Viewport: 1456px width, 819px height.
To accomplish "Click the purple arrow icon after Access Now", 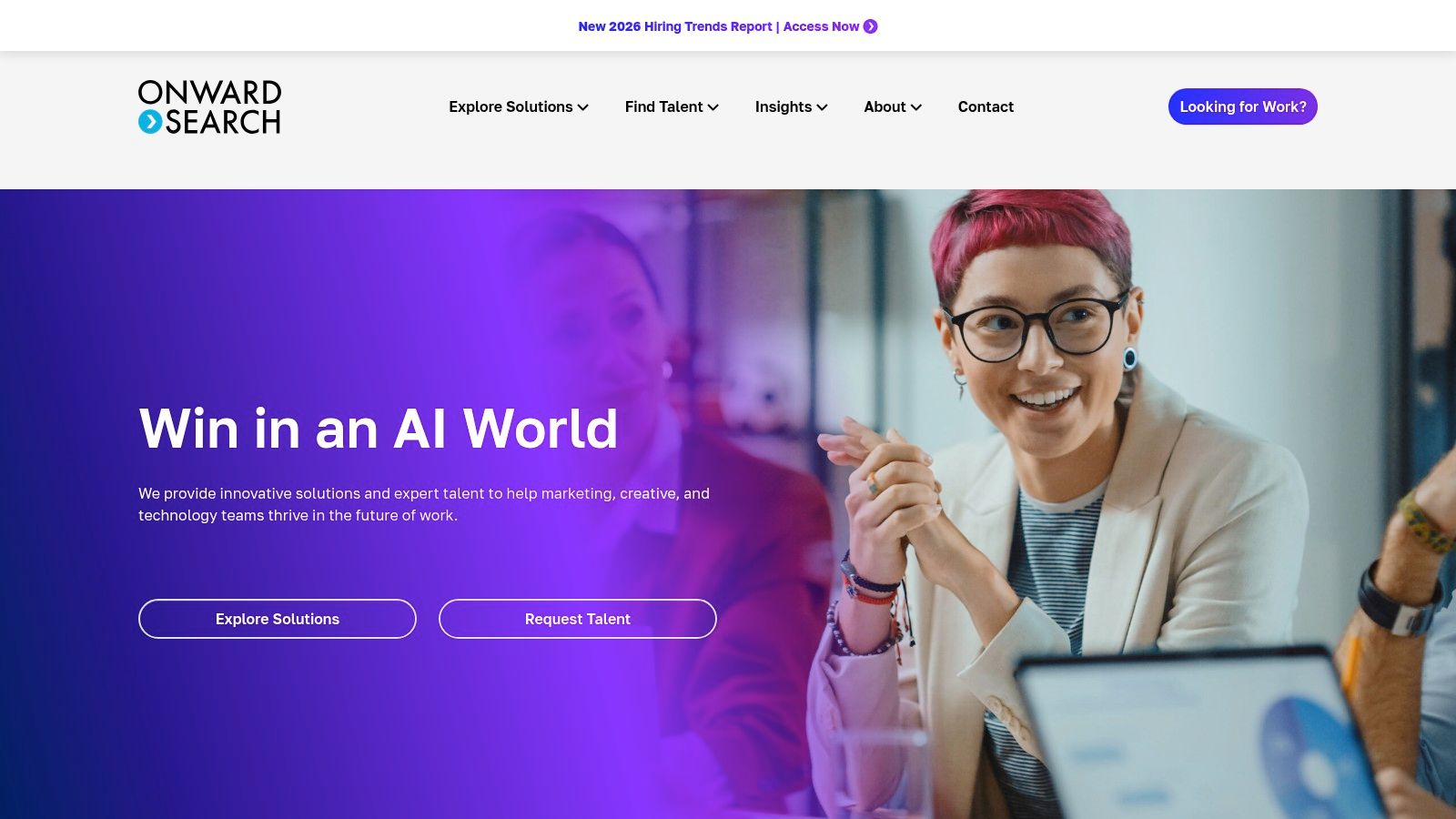I will 870,26.
